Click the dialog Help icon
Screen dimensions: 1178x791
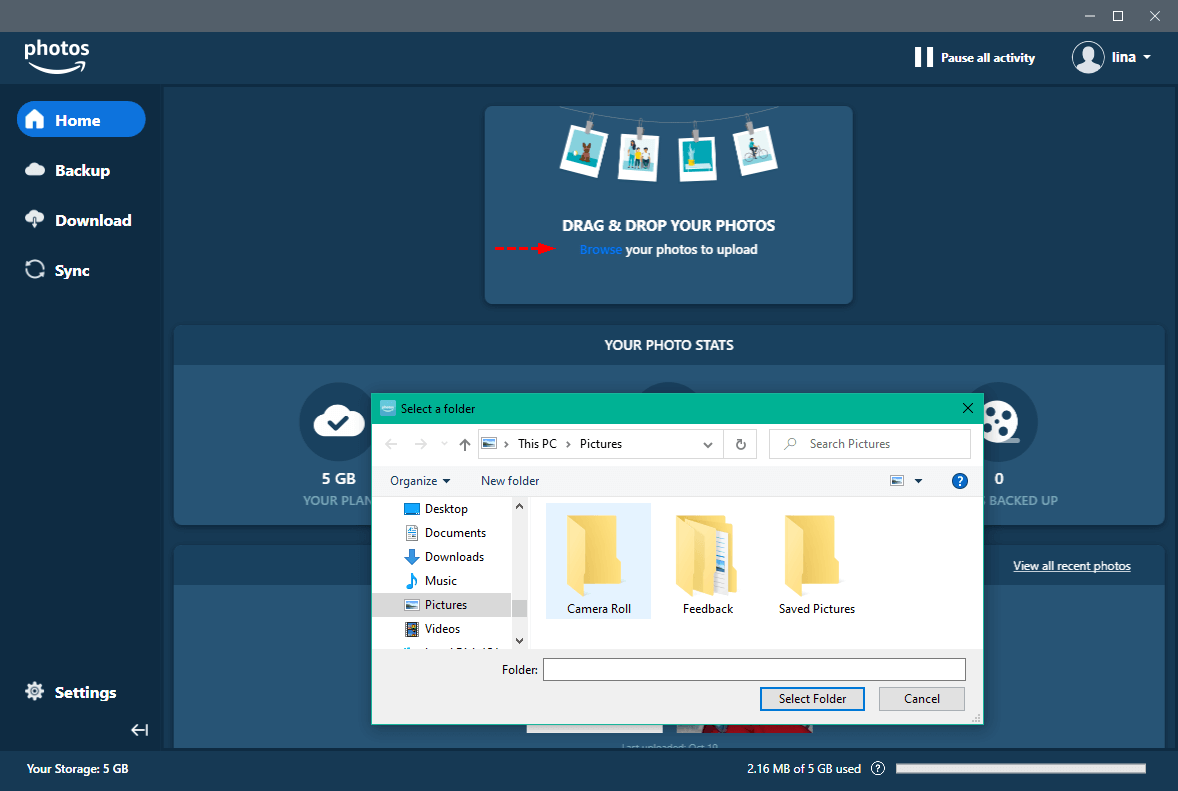click(x=959, y=481)
